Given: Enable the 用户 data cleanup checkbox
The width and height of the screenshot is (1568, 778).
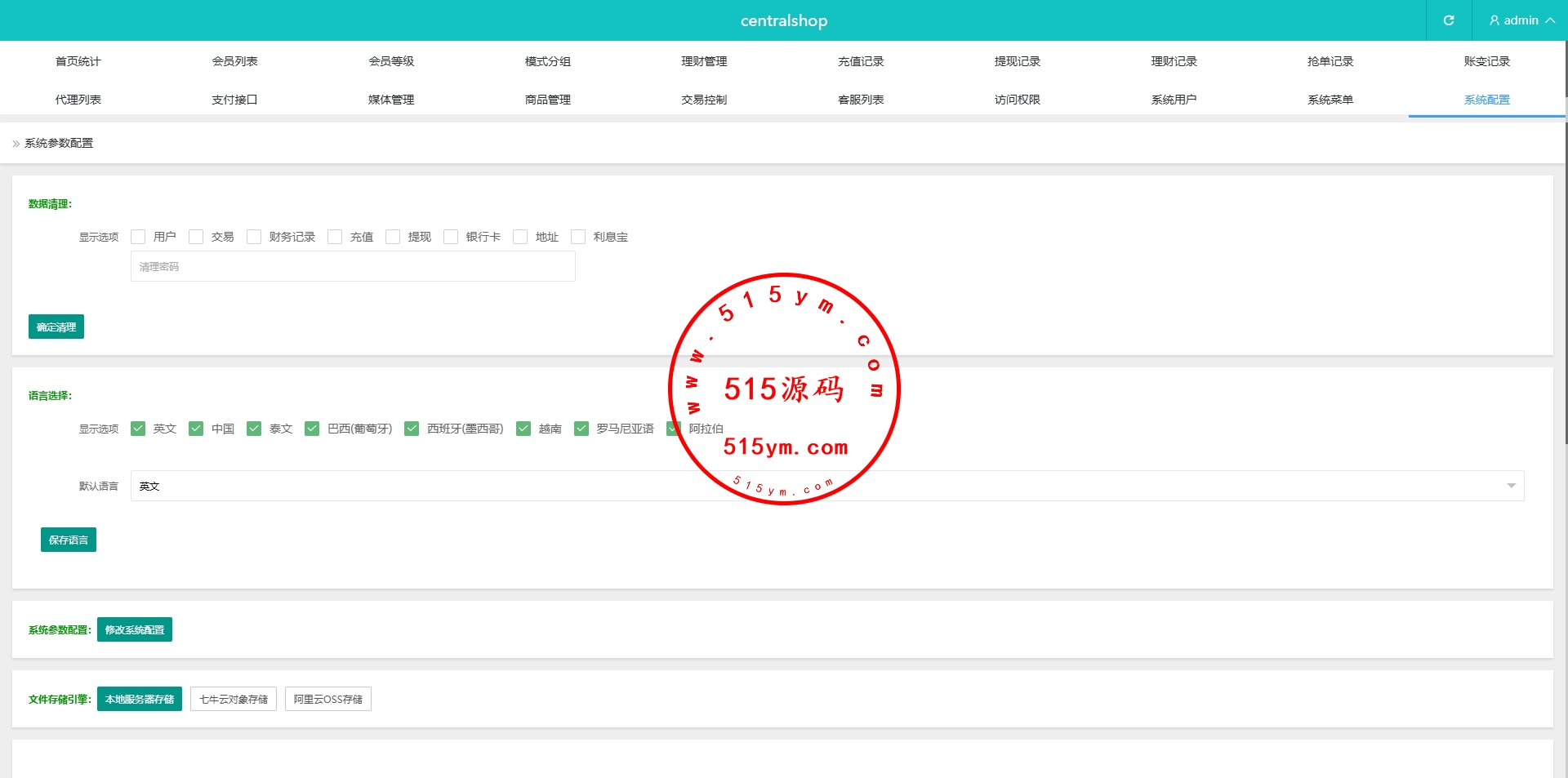Looking at the screenshot, I should 138,237.
